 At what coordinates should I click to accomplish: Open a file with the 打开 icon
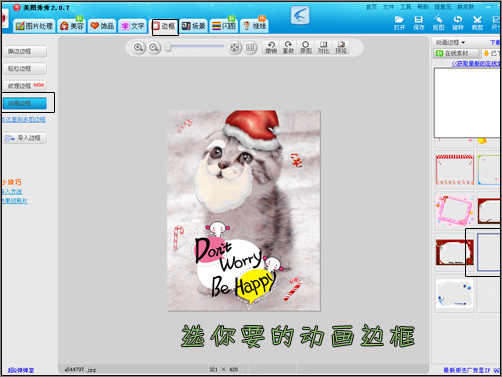pos(399,23)
